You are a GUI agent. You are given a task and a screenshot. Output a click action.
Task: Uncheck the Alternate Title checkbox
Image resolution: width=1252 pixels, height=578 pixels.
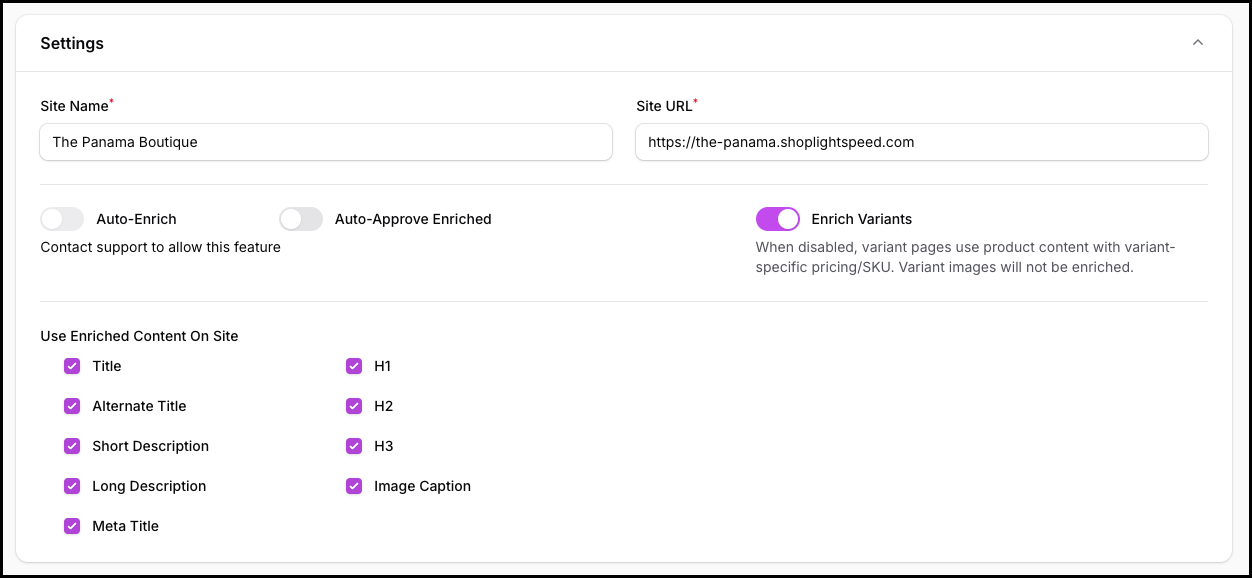pos(72,406)
